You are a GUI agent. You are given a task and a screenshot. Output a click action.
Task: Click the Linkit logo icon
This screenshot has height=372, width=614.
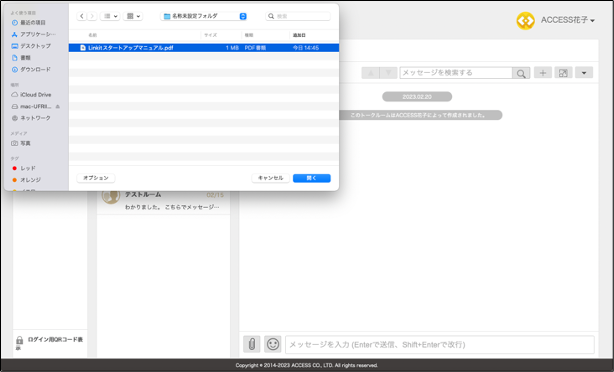click(526, 20)
